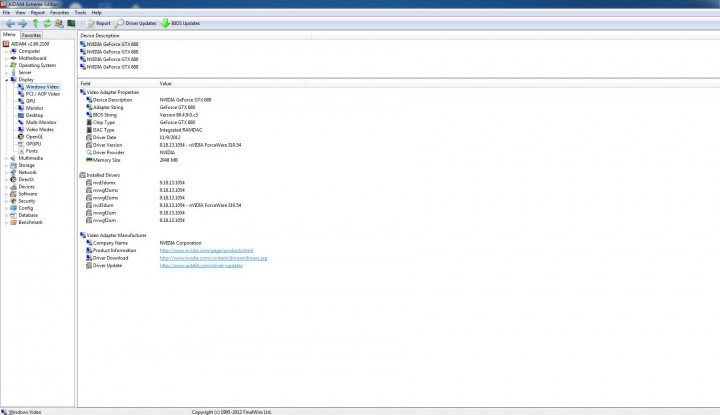
Task: Click the orange Benchmark icon in the tree
Action: tap(13, 222)
